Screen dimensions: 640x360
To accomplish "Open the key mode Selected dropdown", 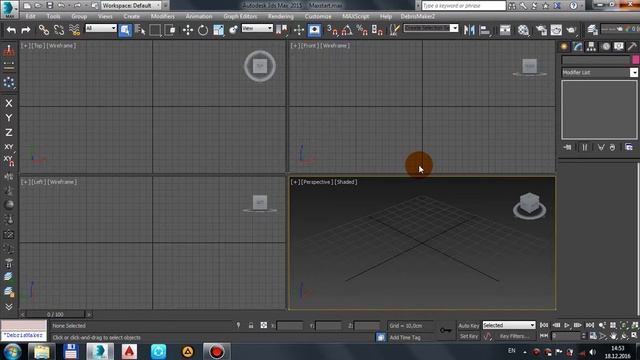I will [509, 325].
